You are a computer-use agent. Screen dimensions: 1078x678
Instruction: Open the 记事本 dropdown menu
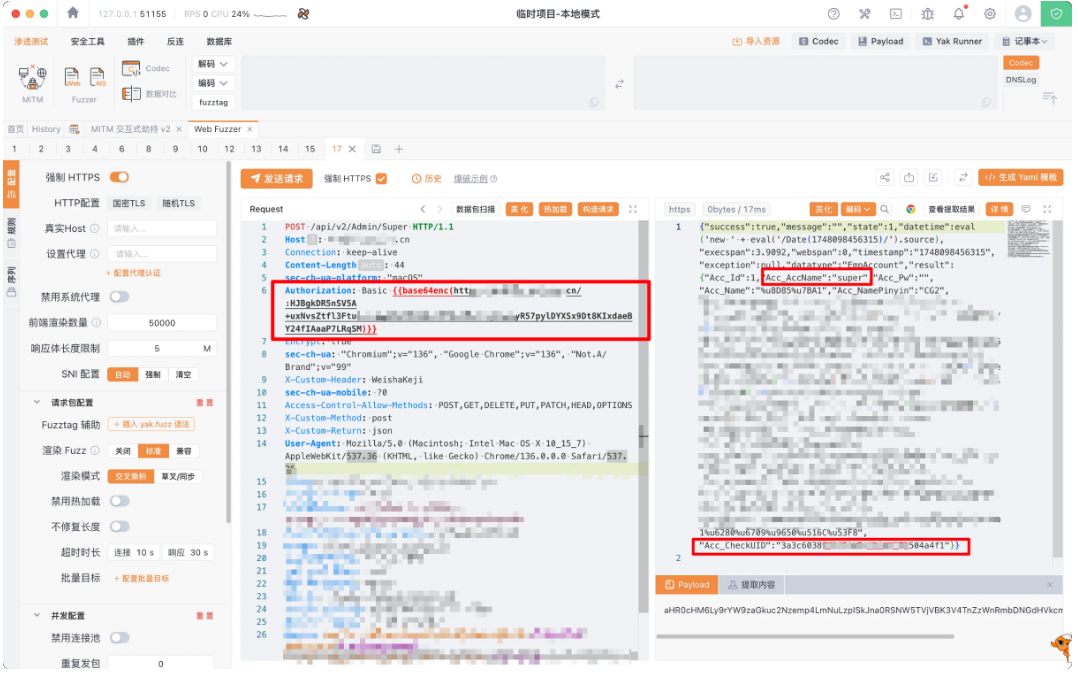1024,41
